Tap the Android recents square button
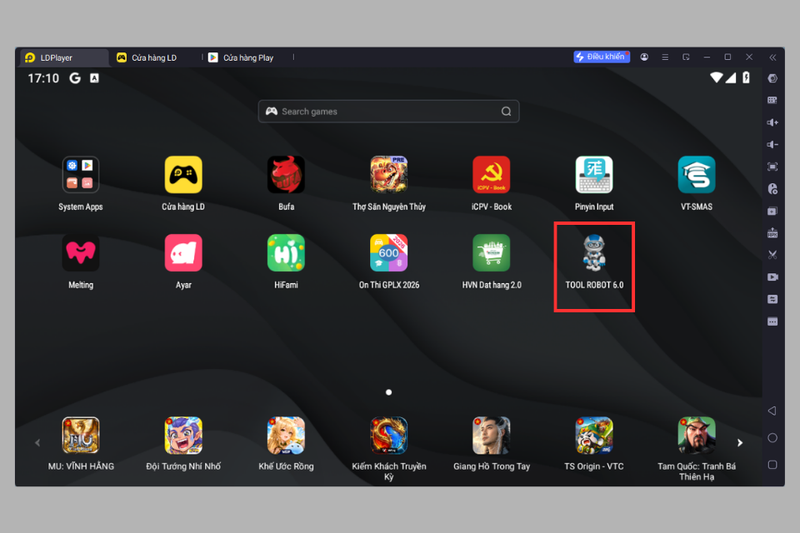Image resolution: width=800 pixels, height=533 pixels. click(772, 465)
